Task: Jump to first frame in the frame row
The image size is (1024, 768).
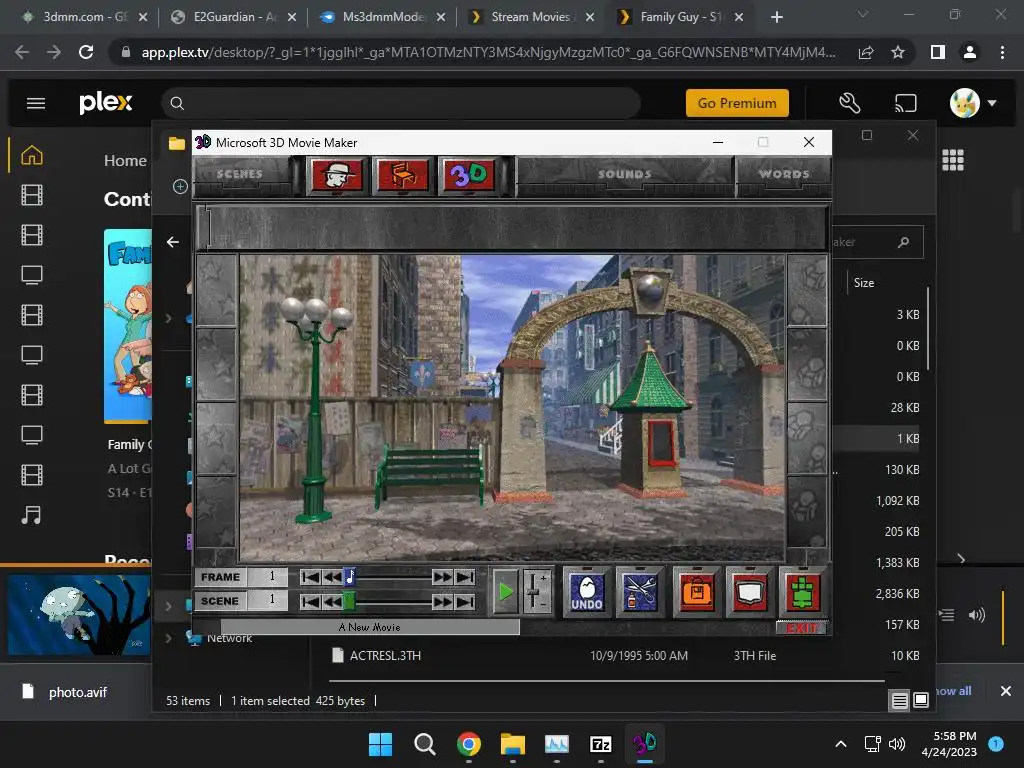Action: click(x=311, y=577)
